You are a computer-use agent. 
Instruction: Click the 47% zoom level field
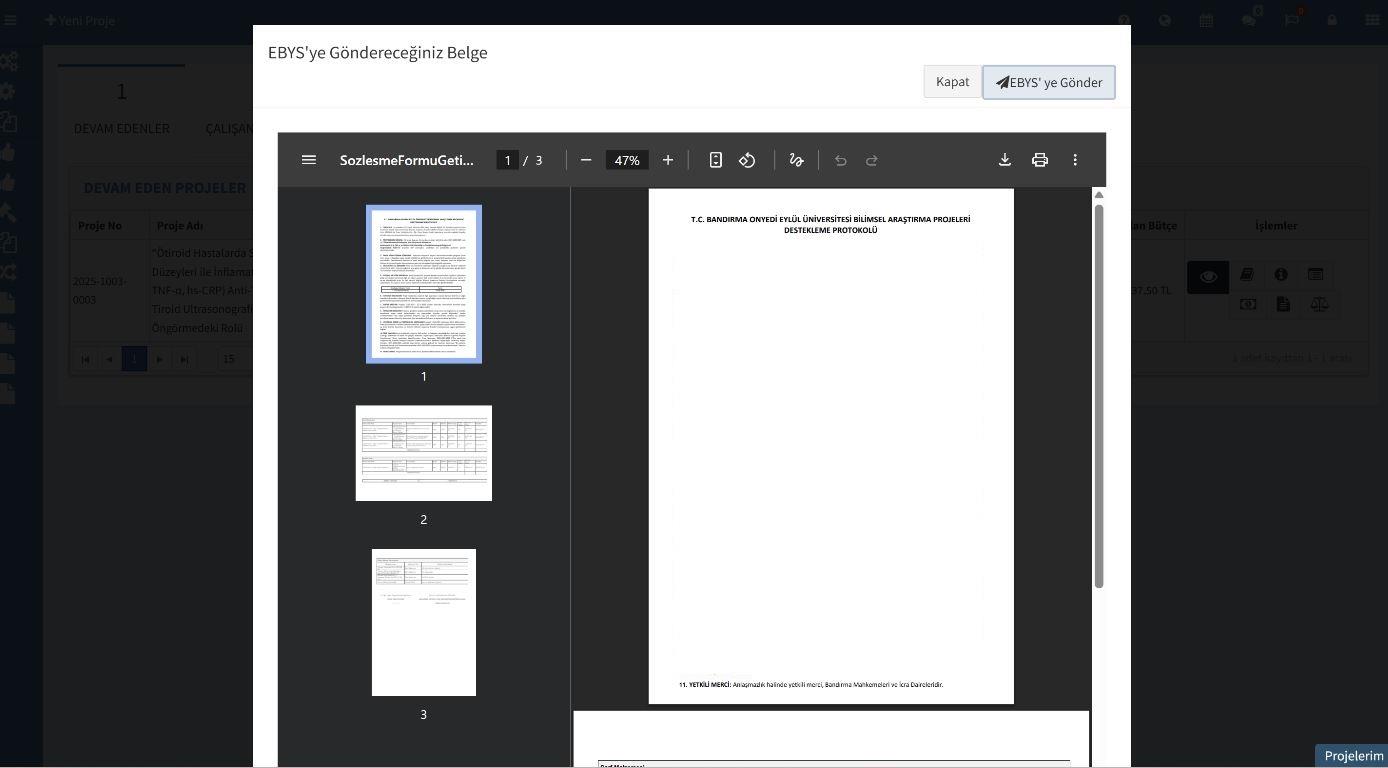point(627,160)
